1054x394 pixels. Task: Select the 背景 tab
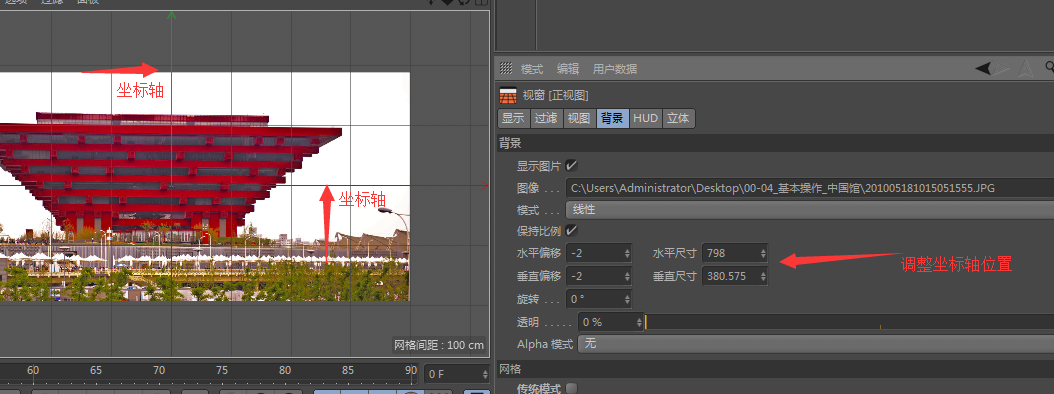(x=612, y=118)
